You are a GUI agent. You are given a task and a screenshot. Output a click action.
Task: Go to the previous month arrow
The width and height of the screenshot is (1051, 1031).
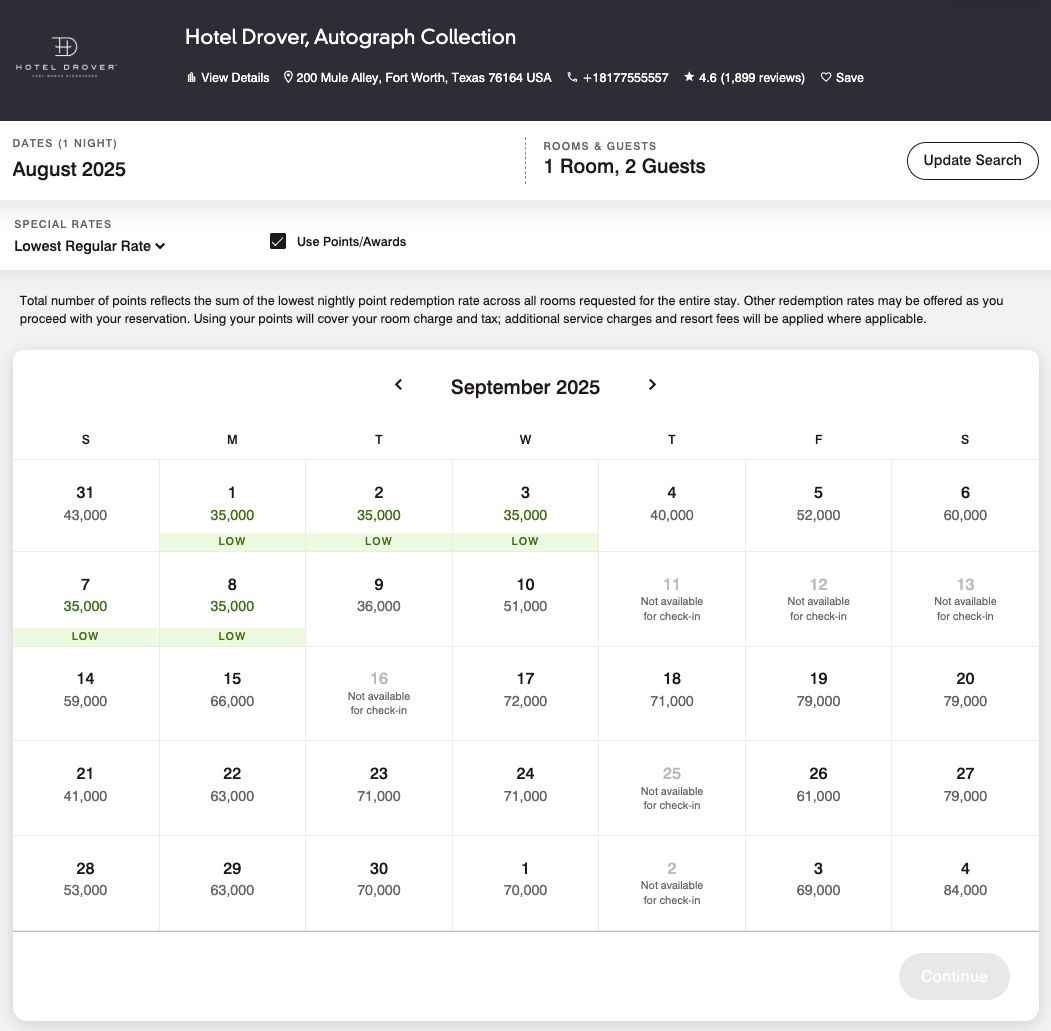tap(399, 385)
